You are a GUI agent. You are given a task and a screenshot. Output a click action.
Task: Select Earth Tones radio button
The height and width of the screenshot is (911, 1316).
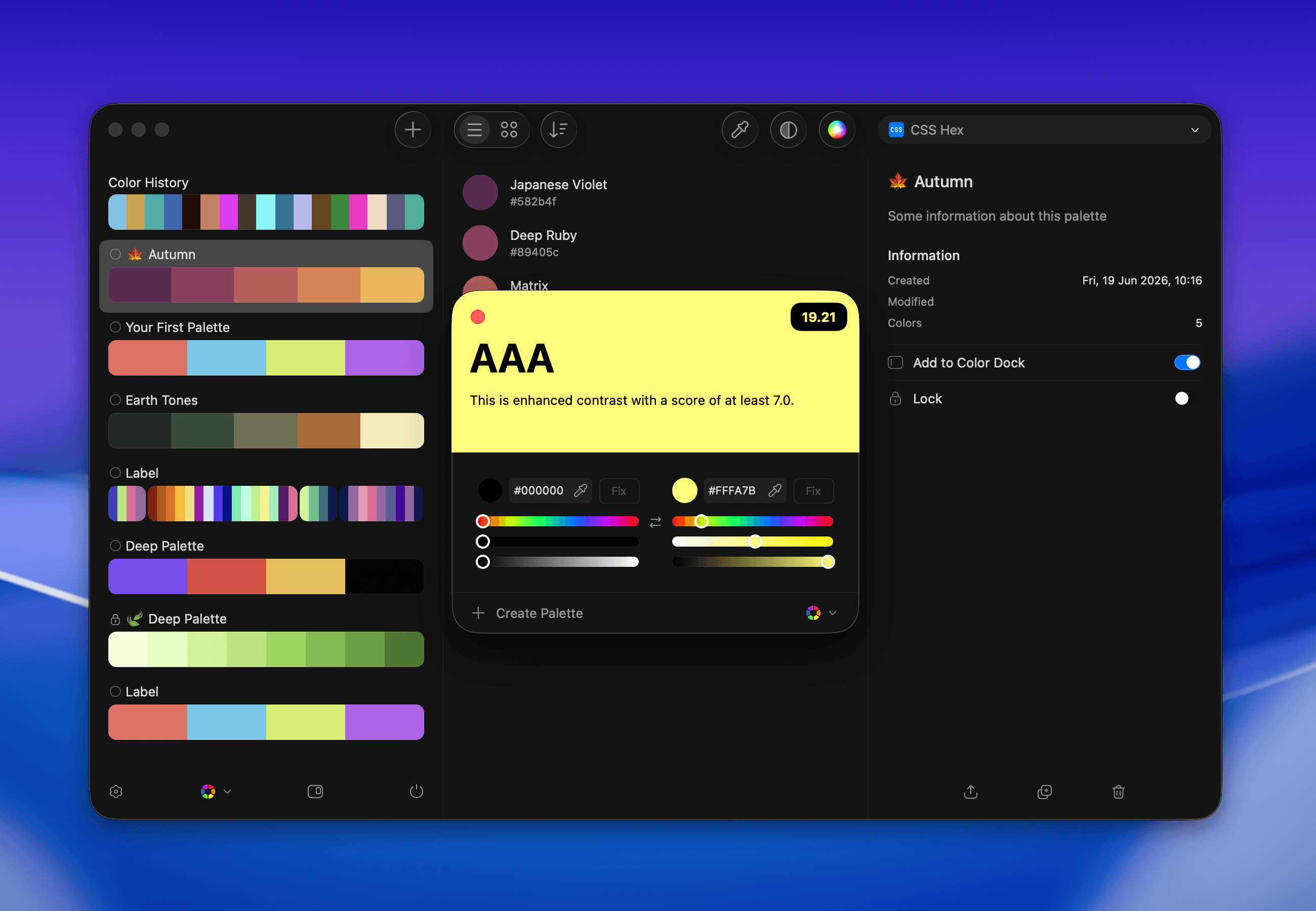click(x=115, y=399)
